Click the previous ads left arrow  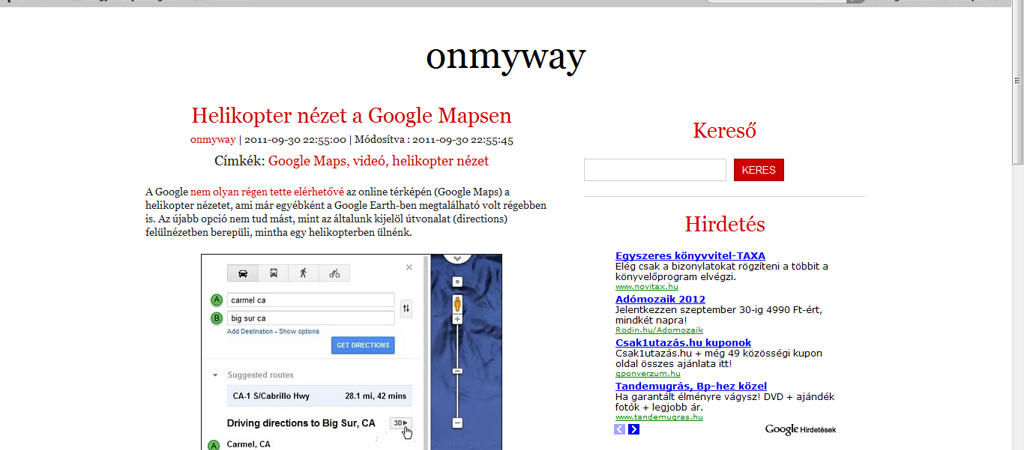[x=620, y=429]
